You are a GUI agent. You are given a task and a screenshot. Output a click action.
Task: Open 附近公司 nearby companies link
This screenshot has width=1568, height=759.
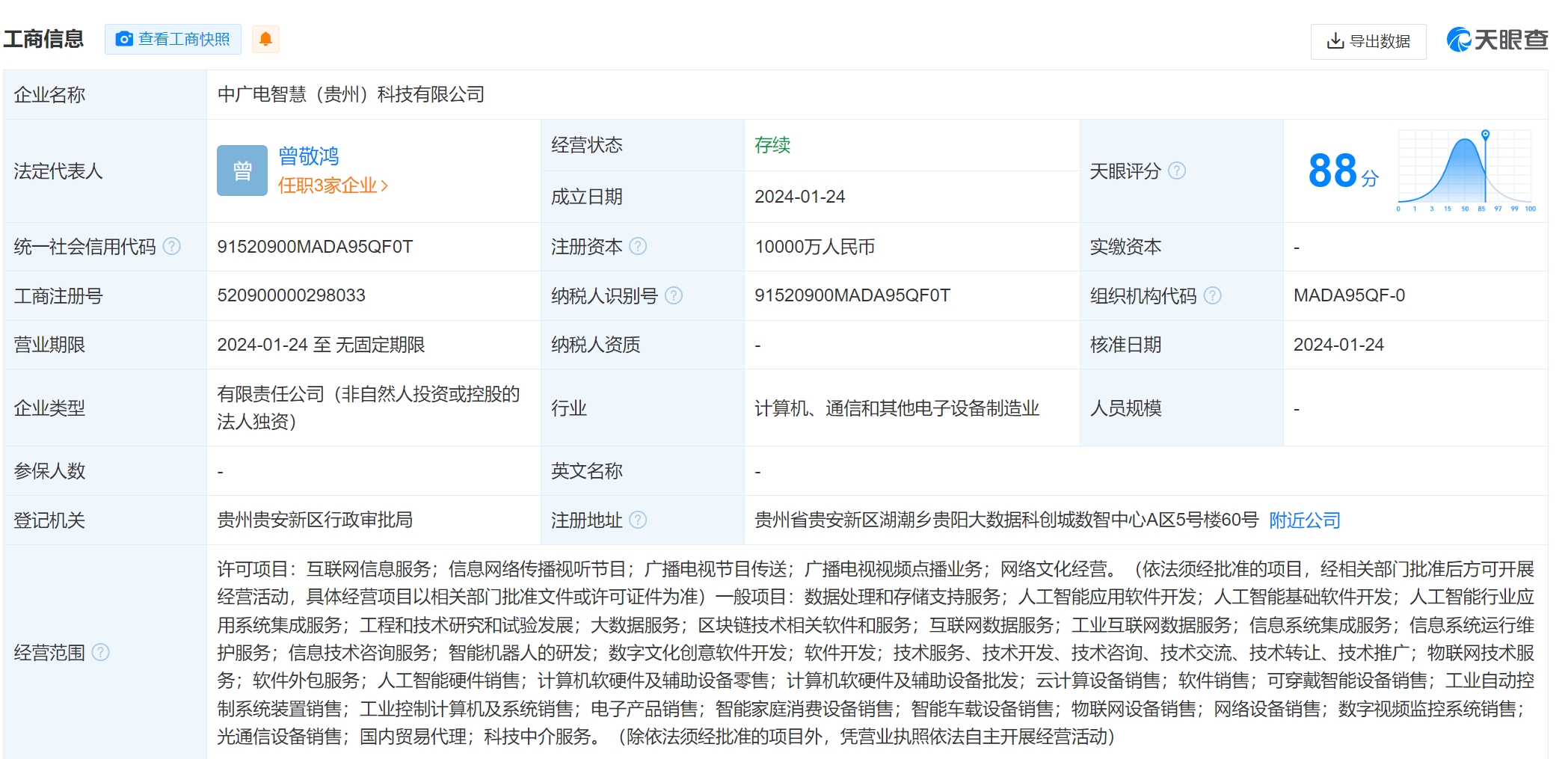click(1305, 520)
